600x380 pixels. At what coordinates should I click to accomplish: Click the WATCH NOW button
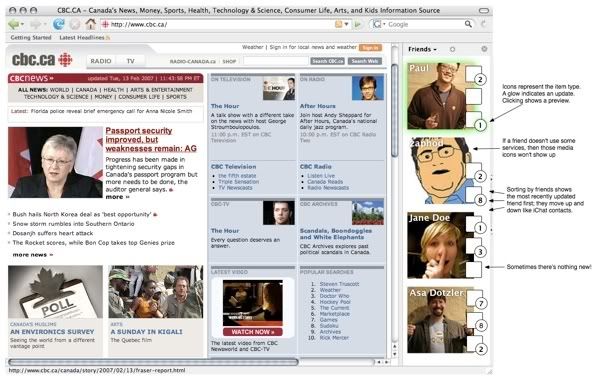coord(253,332)
